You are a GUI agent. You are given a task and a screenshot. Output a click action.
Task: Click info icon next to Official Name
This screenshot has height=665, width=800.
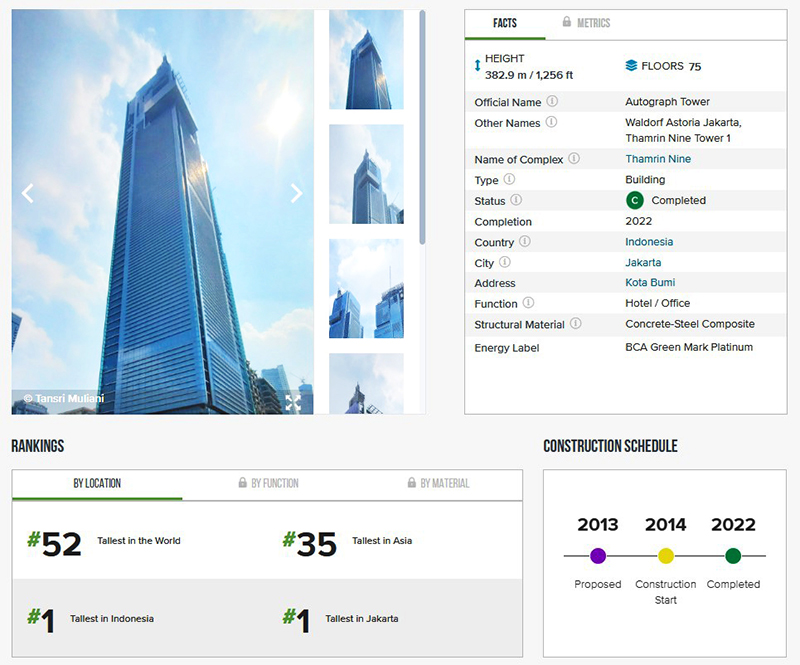coord(552,102)
